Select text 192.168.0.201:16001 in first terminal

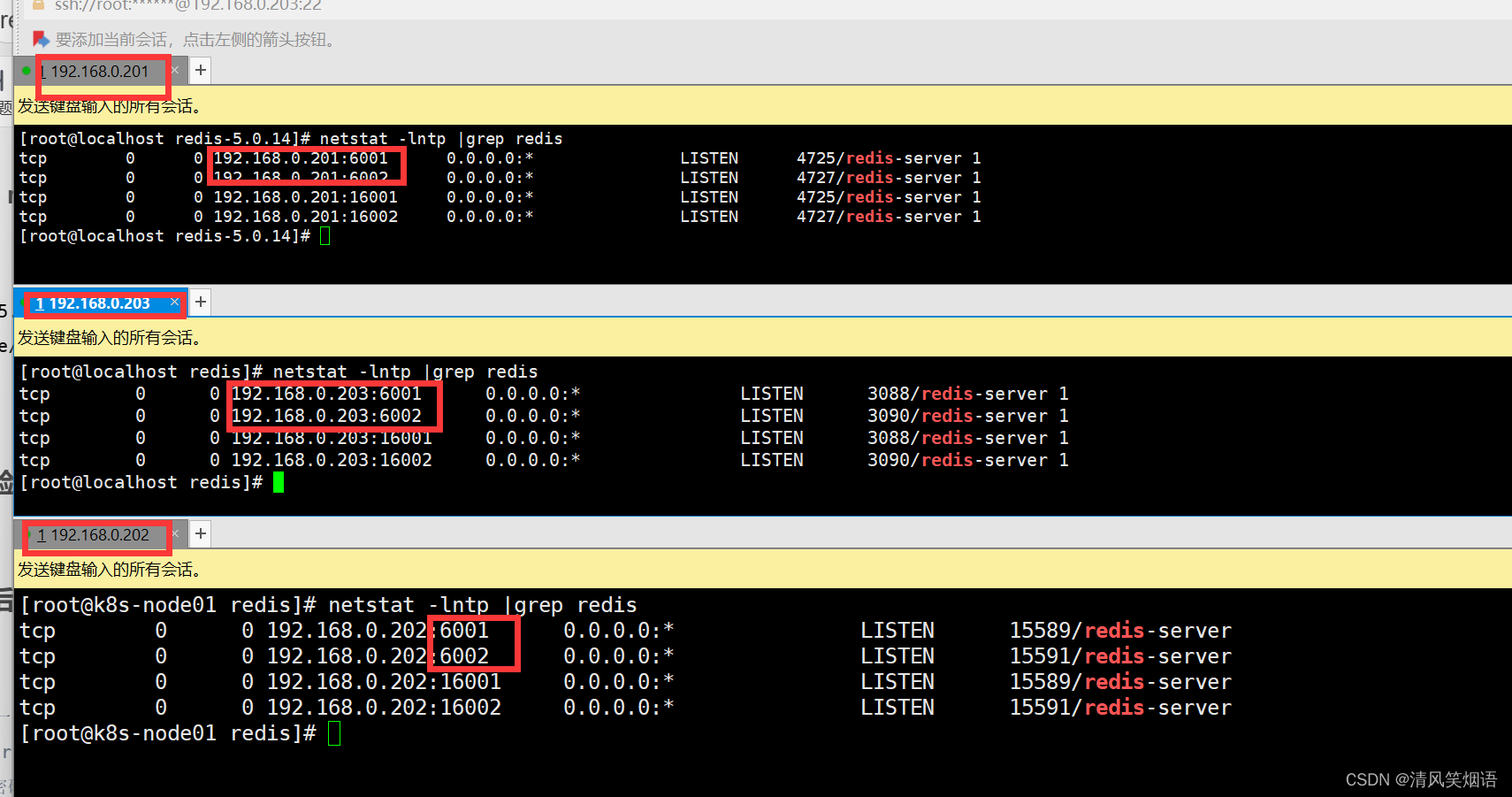coord(306,197)
